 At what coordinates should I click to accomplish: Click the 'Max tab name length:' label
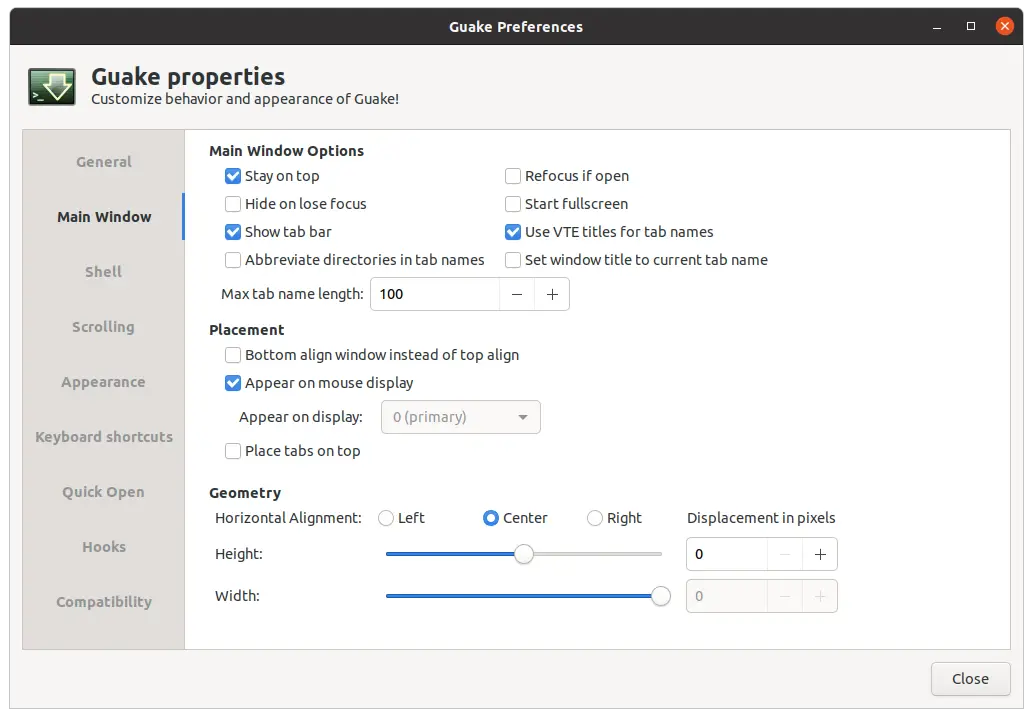tap(292, 294)
